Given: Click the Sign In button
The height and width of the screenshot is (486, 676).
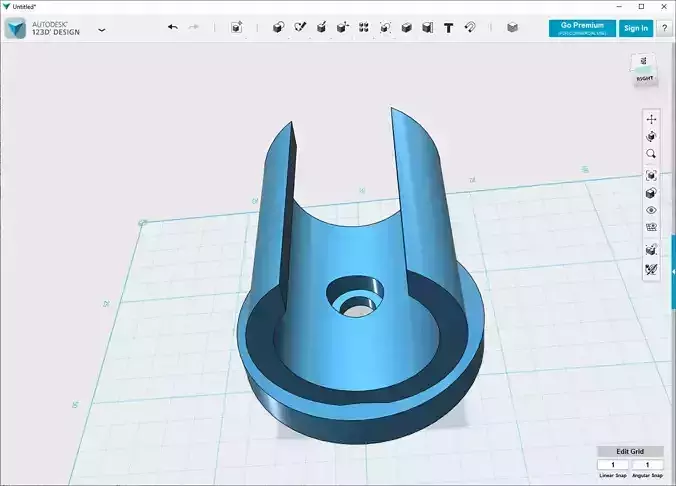Looking at the screenshot, I should coord(636,28).
